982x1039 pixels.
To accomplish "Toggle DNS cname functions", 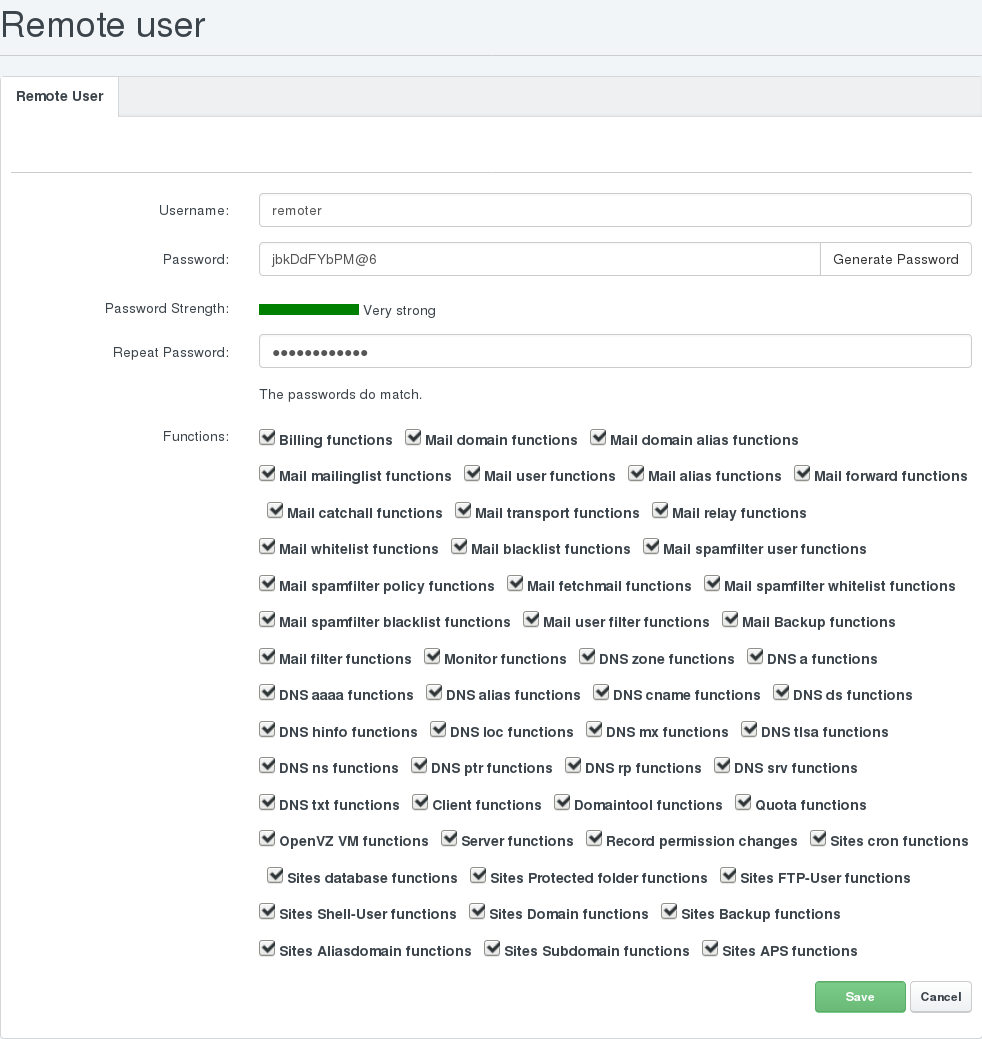I will [x=601, y=692].
